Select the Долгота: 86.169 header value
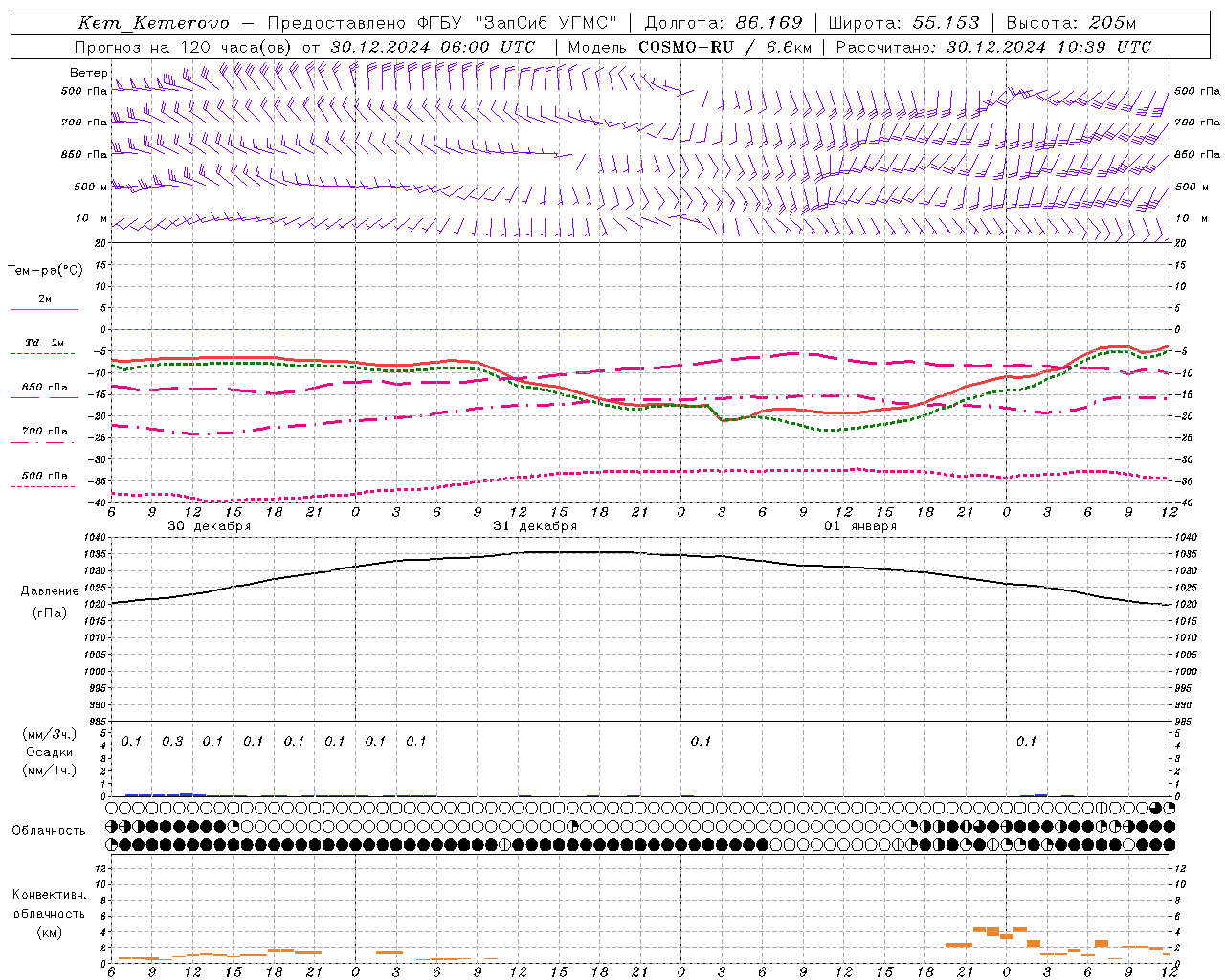The height and width of the screenshot is (980, 1225). click(x=724, y=23)
